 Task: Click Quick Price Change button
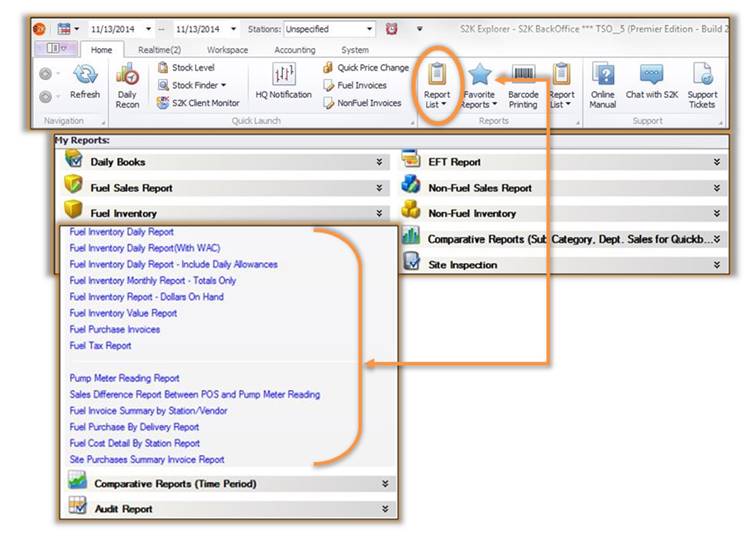pos(365,68)
